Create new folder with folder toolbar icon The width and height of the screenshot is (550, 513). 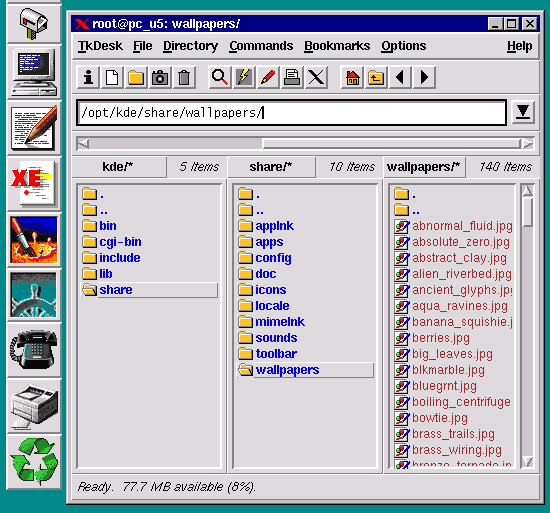pyautogui.click(x=136, y=77)
